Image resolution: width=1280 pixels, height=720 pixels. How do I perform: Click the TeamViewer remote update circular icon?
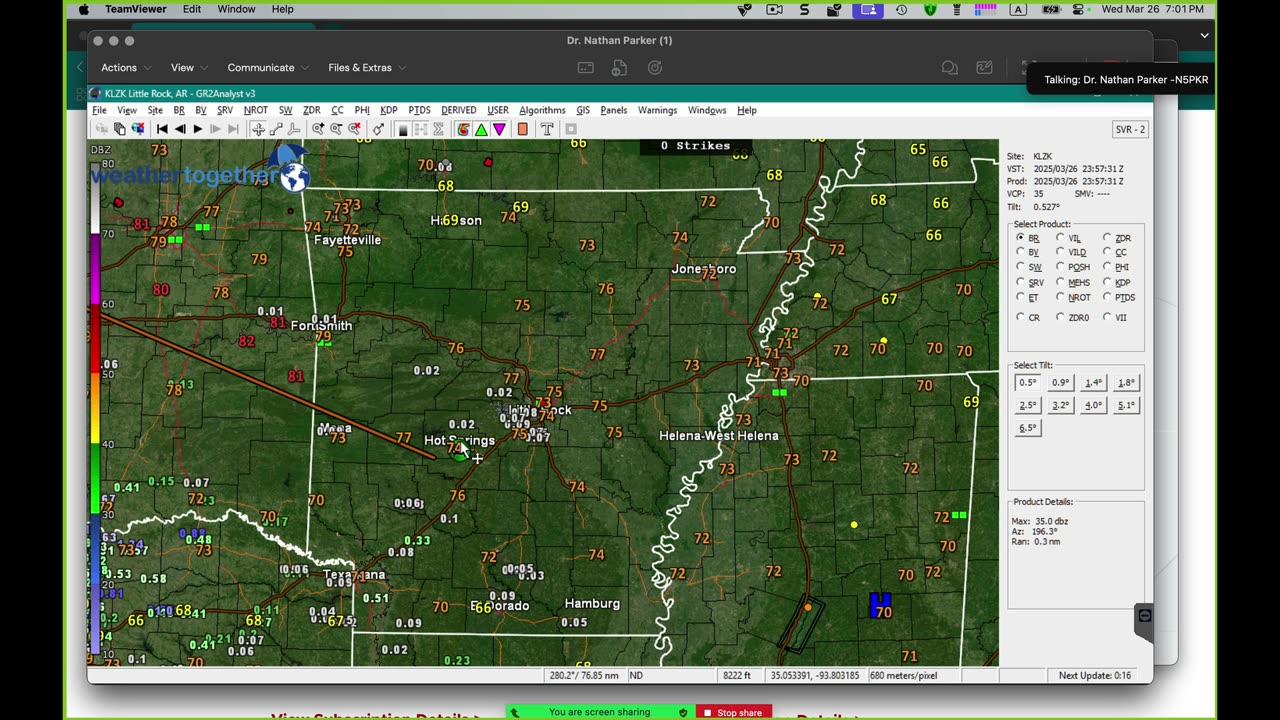coord(655,68)
